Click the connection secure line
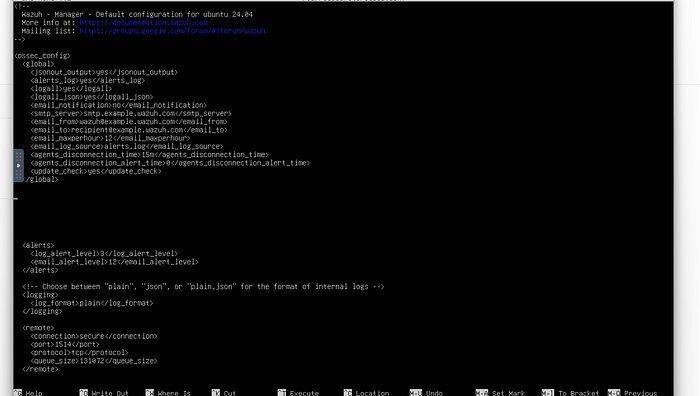The height and width of the screenshot is (396, 700). [94, 336]
